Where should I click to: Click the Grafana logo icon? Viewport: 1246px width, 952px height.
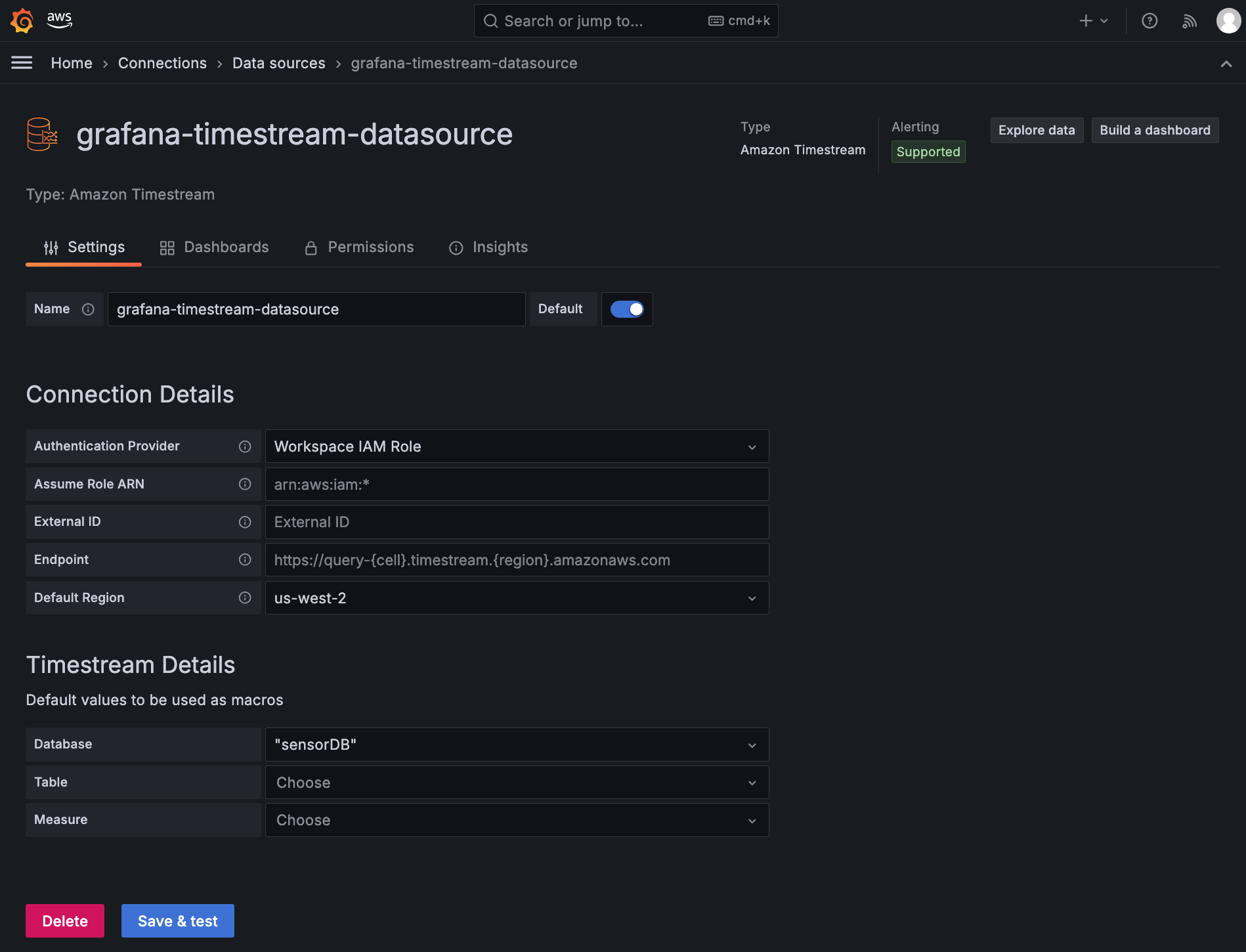coord(22,20)
